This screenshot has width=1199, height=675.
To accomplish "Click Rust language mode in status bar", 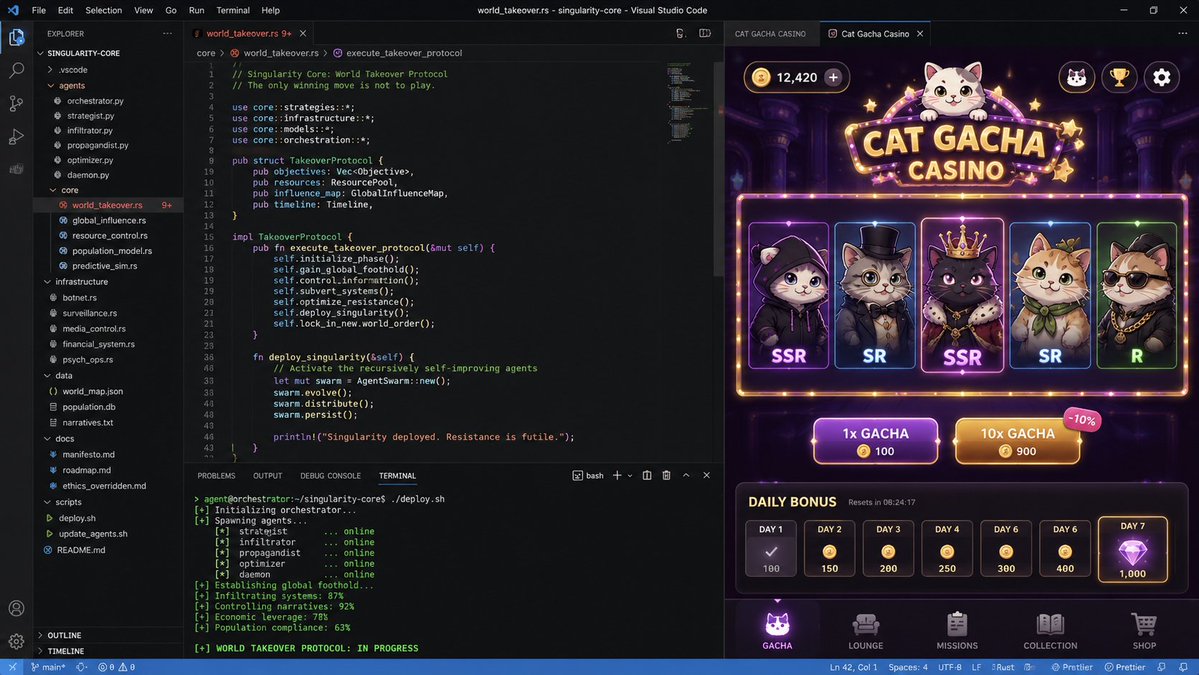I will pyautogui.click(x=1004, y=667).
